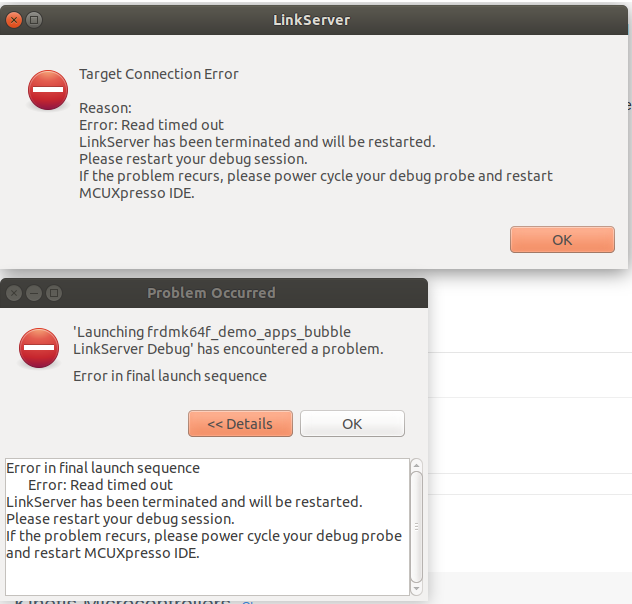This screenshot has width=632, height=604.
Task: Close the LinkServer dialog window
Action: [x=14, y=20]
